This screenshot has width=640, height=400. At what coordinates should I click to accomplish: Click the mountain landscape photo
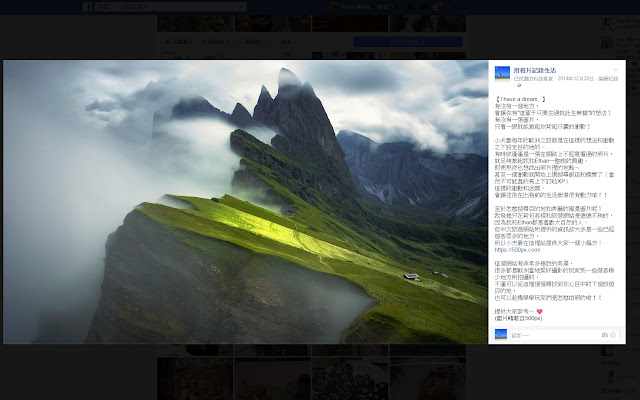(x=245, y=202)
